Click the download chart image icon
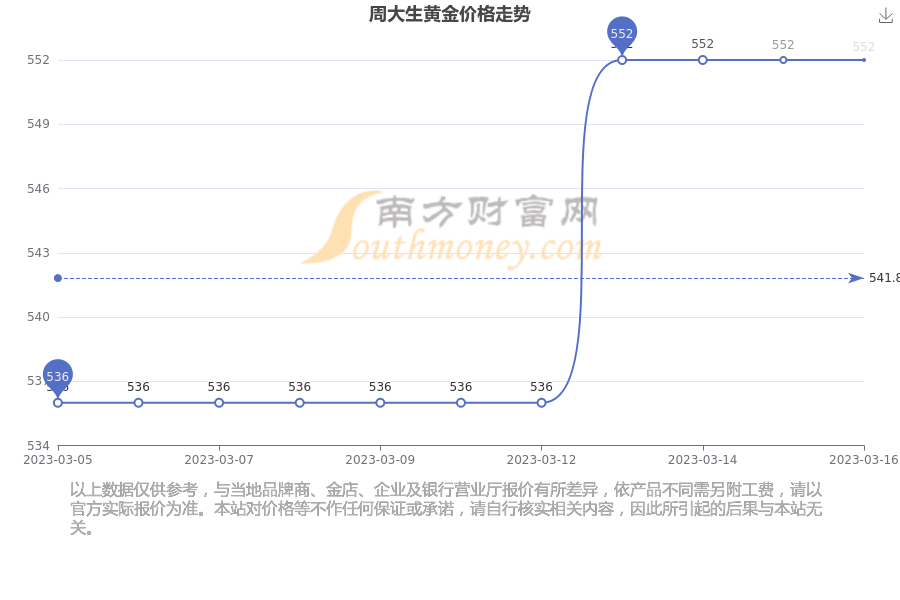Image resolution: width=900 pixels, height=600 pixels. 886,16
